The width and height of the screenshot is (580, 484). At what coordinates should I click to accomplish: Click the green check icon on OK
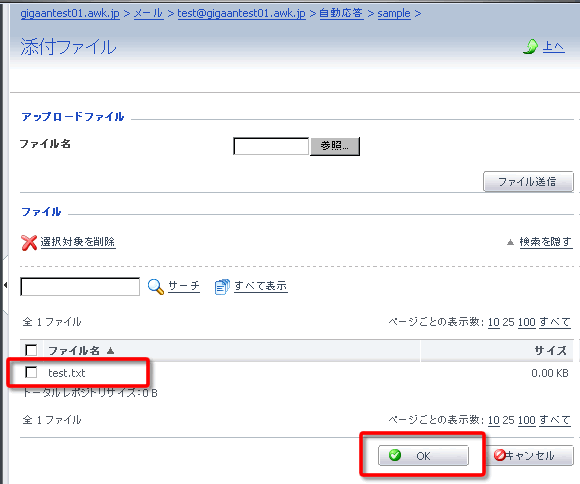pos(395,455)
